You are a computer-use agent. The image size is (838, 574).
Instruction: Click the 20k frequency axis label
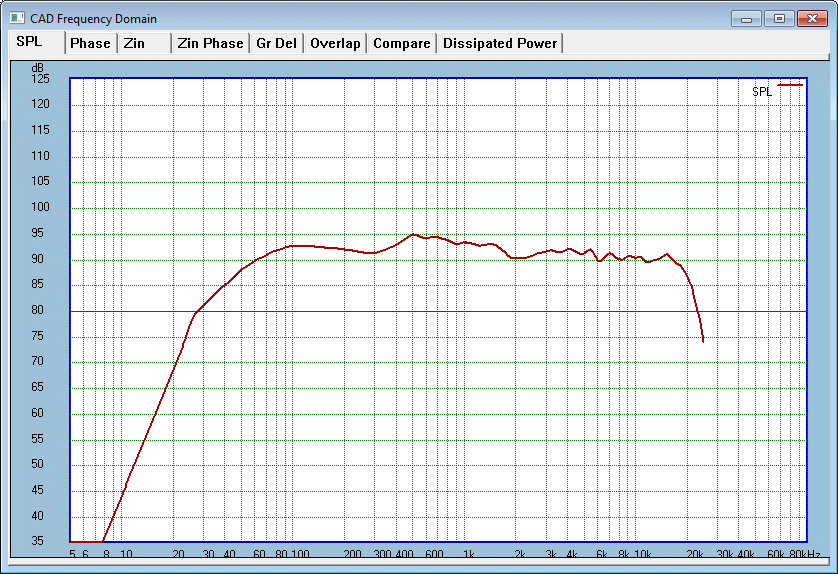694,554
